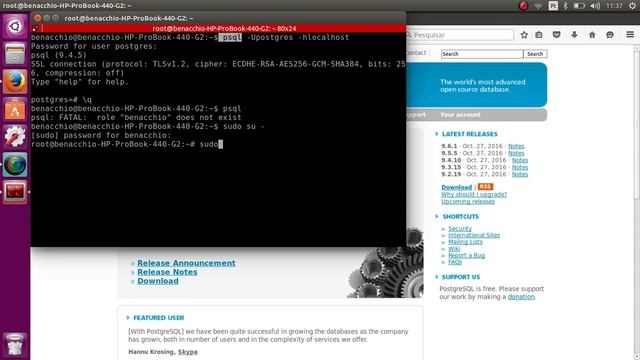The height and width of the screenshot is (360, 640).
Task: Open Firefox downloads arrow icon
Action: (574, 35)
